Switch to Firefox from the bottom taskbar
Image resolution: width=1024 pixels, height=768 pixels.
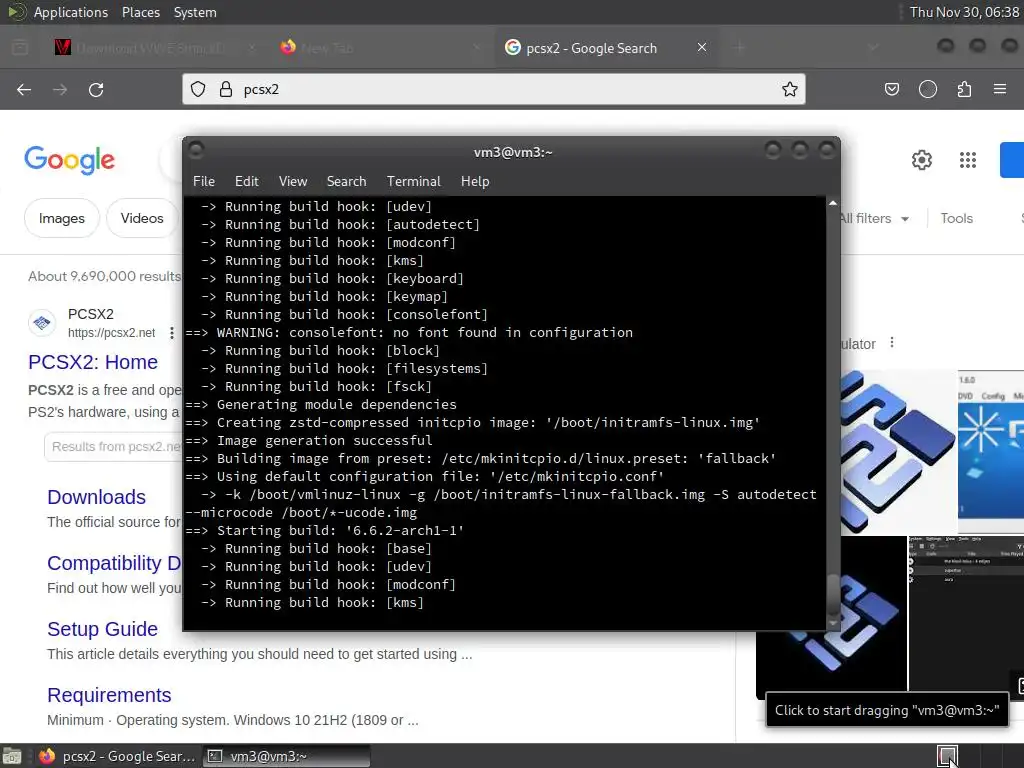(118, 756)
